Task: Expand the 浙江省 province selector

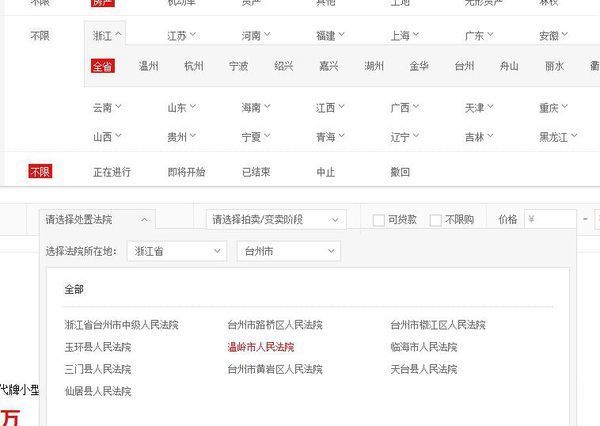Action: (177, 252)
